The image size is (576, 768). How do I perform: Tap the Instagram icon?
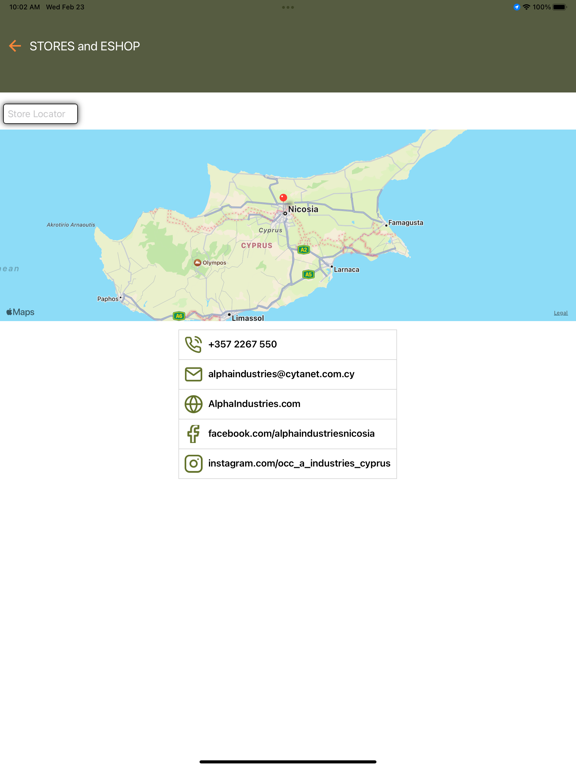click(193, 463)
